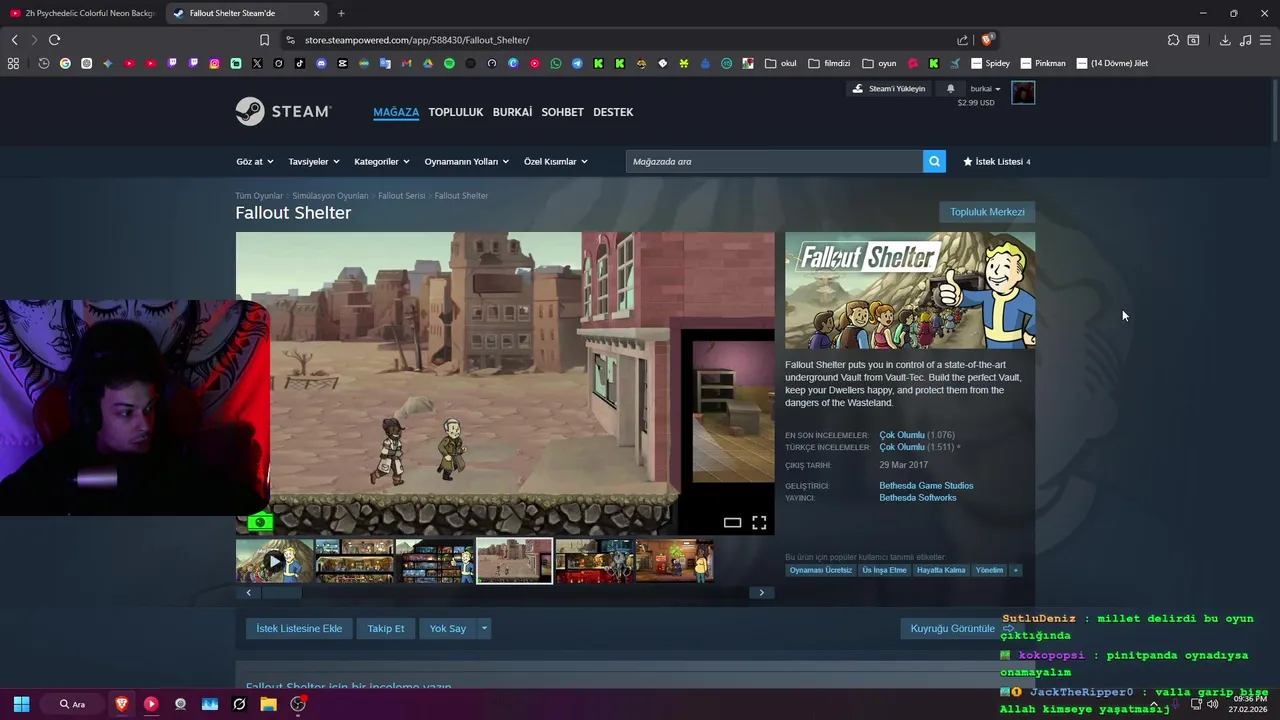Open the Gmail bookmark icon
Screen dimensions: 1280x720
(406, 63)
